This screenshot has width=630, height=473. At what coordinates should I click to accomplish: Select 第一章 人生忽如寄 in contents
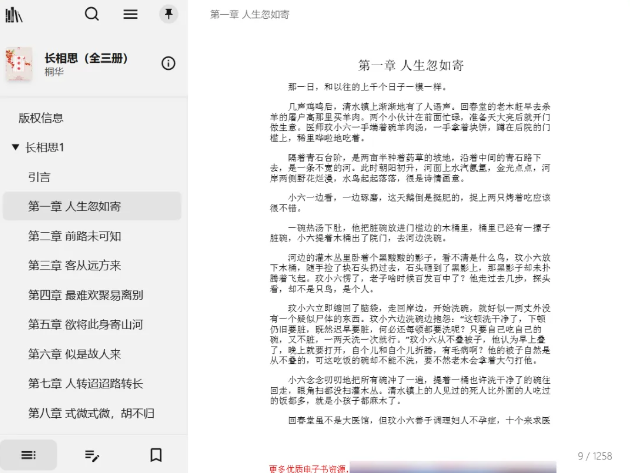click(x=92, y=206)
